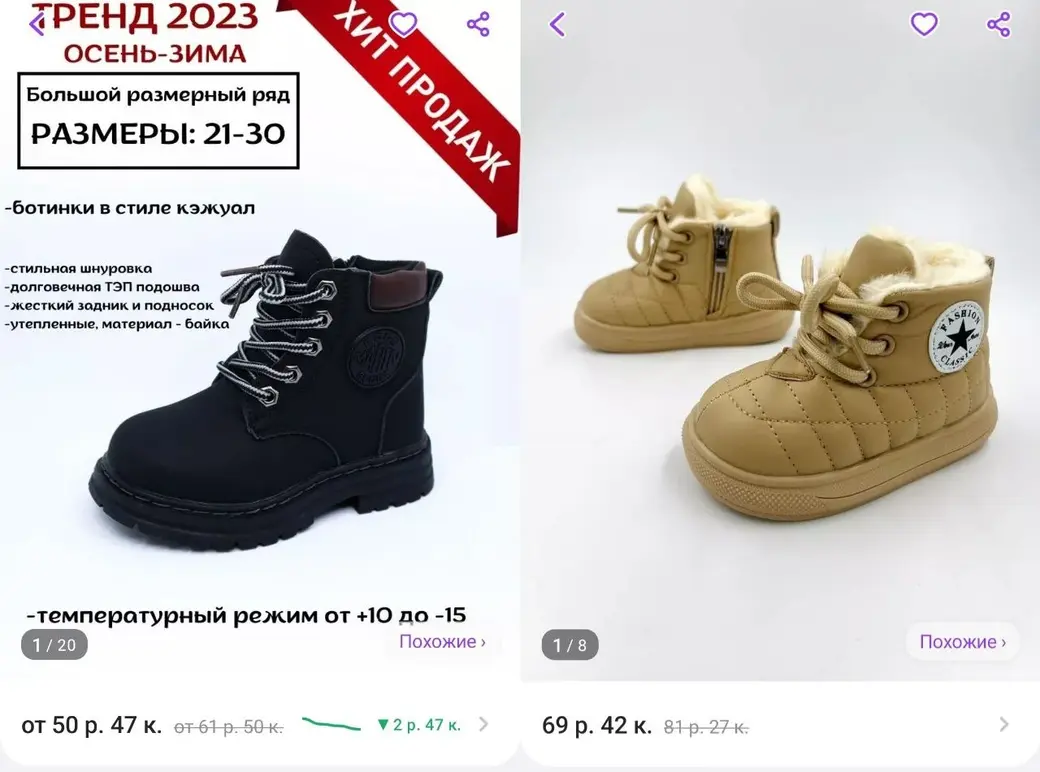Viewport: 1040px width, 772px height.
Task: Tap the 1 / 20 photo counter
Action: (x=54, y=645)
